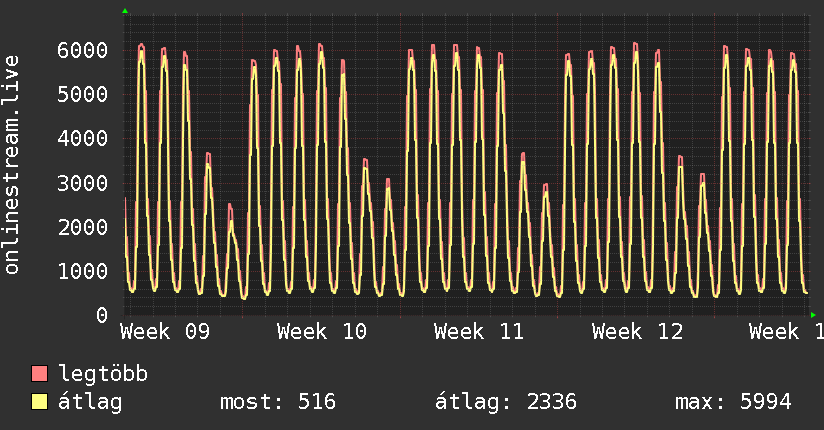This screenshot has height=430, width=824.
Task: Click the 4000 y-axis tick label
Action: 83,139
